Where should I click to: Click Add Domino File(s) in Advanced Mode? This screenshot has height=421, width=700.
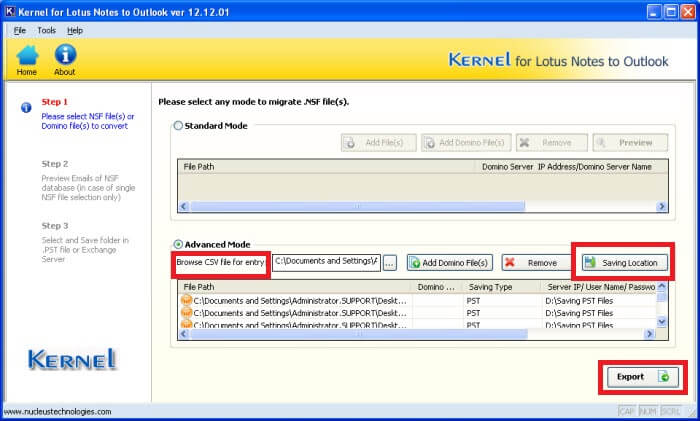coord(450,263)
